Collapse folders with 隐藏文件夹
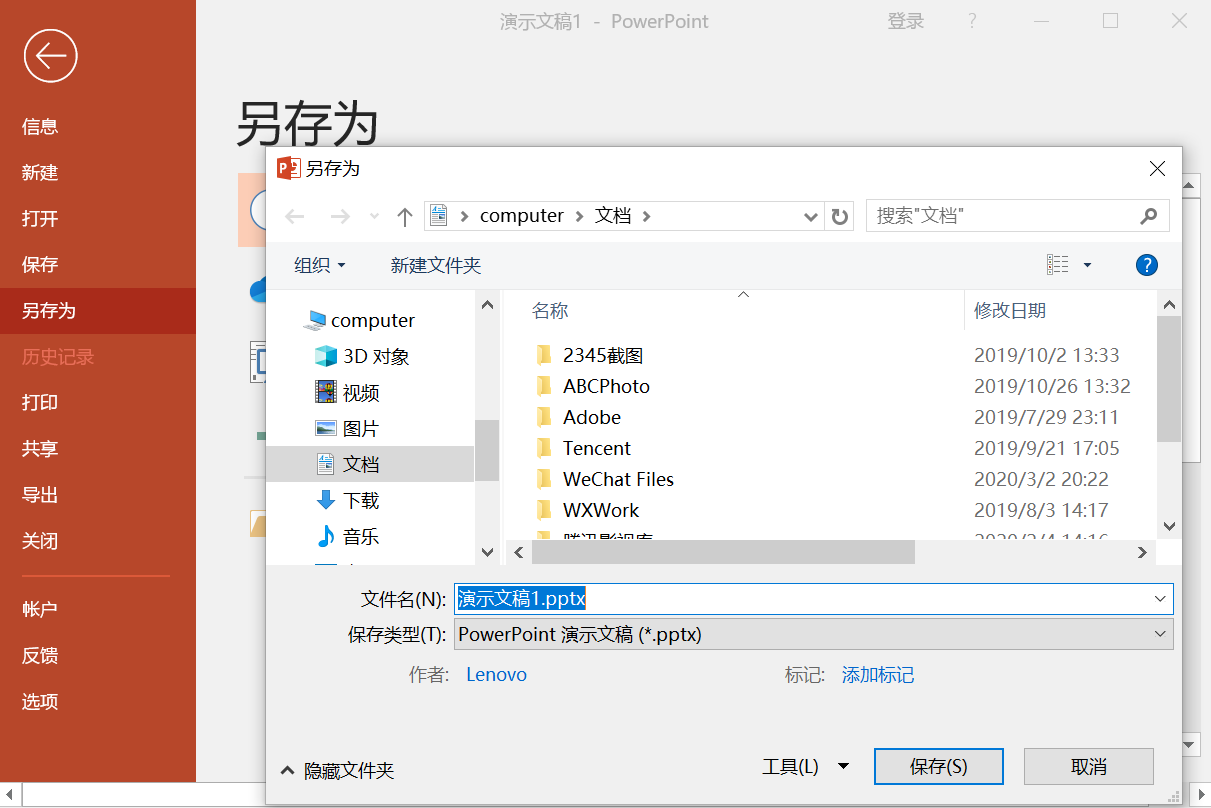 pyautogui.click(x=337, y=771)
